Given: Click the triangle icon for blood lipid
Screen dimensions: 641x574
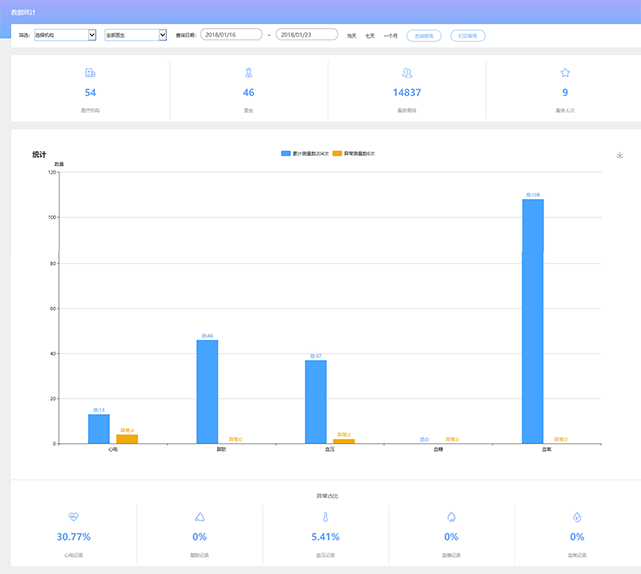Looking at the screenshot, I should [x=200, y=517].
